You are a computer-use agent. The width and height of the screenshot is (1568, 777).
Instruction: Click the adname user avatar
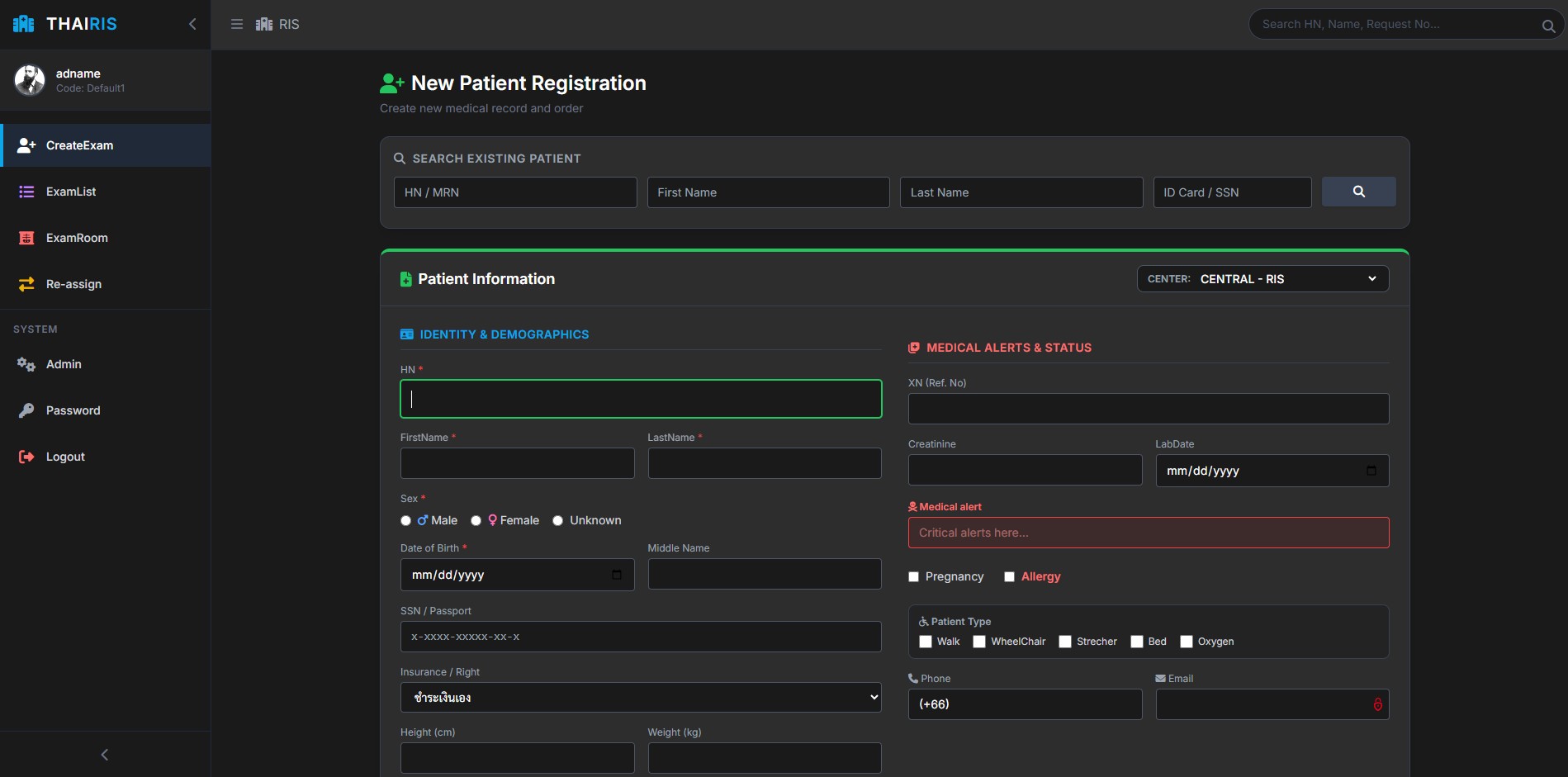click(x=30, y=80)
